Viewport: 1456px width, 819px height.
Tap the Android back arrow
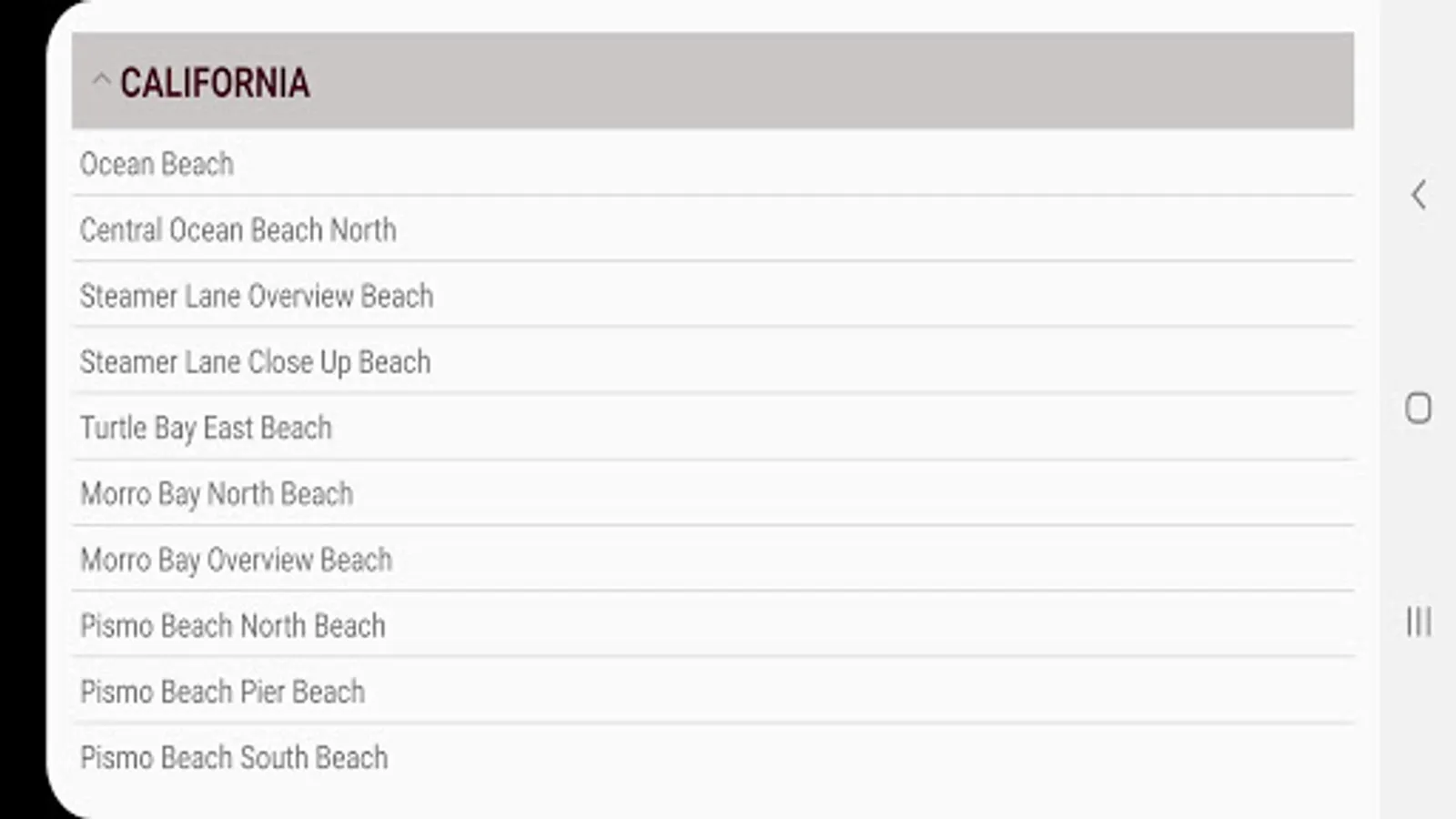tap(1418, 195)
